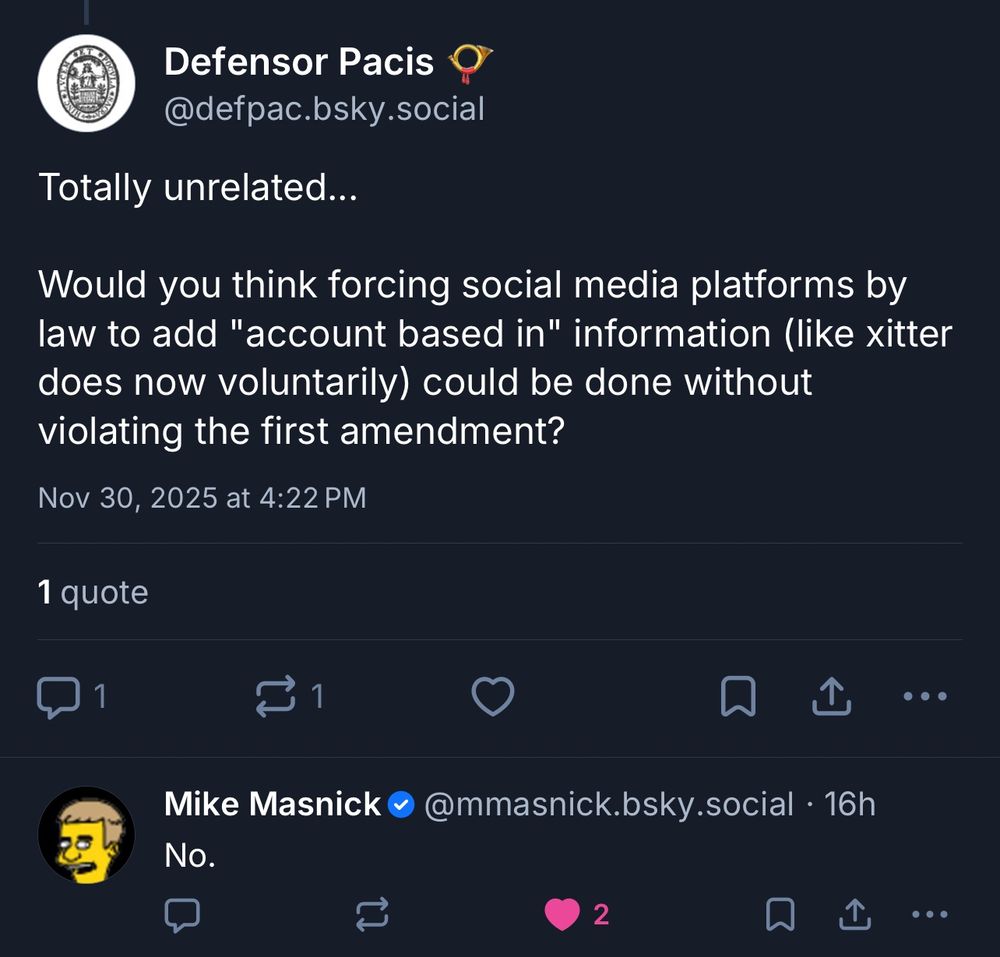This screenshot has width=1000, height=957.
Task: Open the three-dot menu on the reply
Action: click(930, 915)
